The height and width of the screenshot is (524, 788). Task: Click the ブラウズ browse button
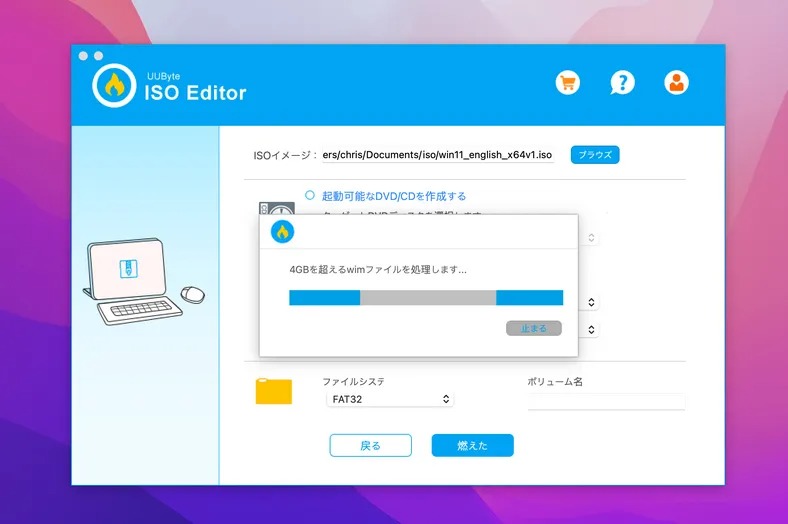click(x=595, y=155)
